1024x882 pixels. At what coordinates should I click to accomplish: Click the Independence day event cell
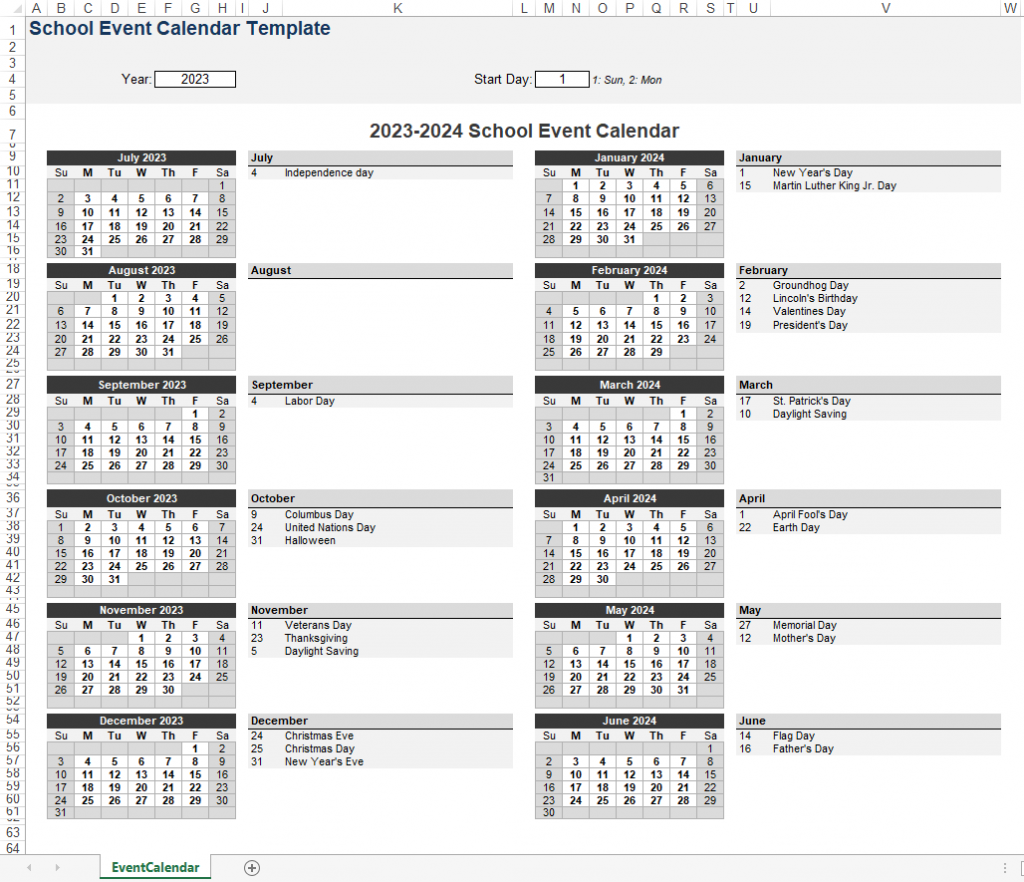pyautogui.click(x=328, y=173)
